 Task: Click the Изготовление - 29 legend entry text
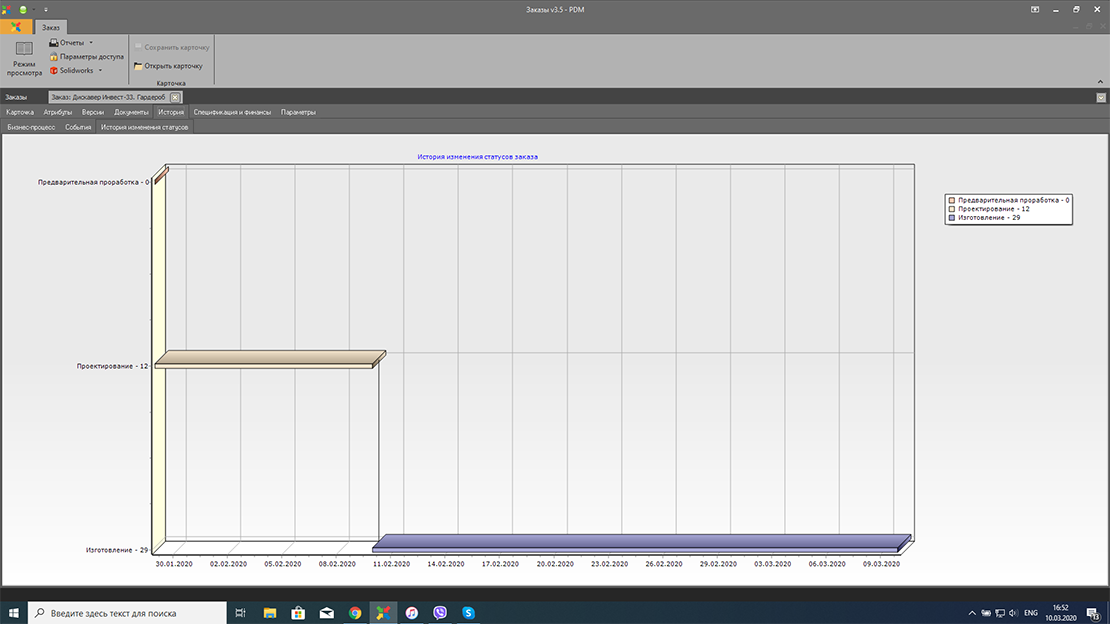click(x=989, y=217)
